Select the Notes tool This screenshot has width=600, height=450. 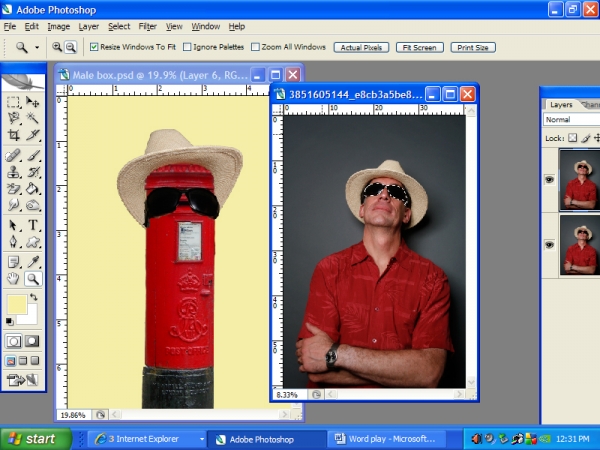[x=13, y=262]
